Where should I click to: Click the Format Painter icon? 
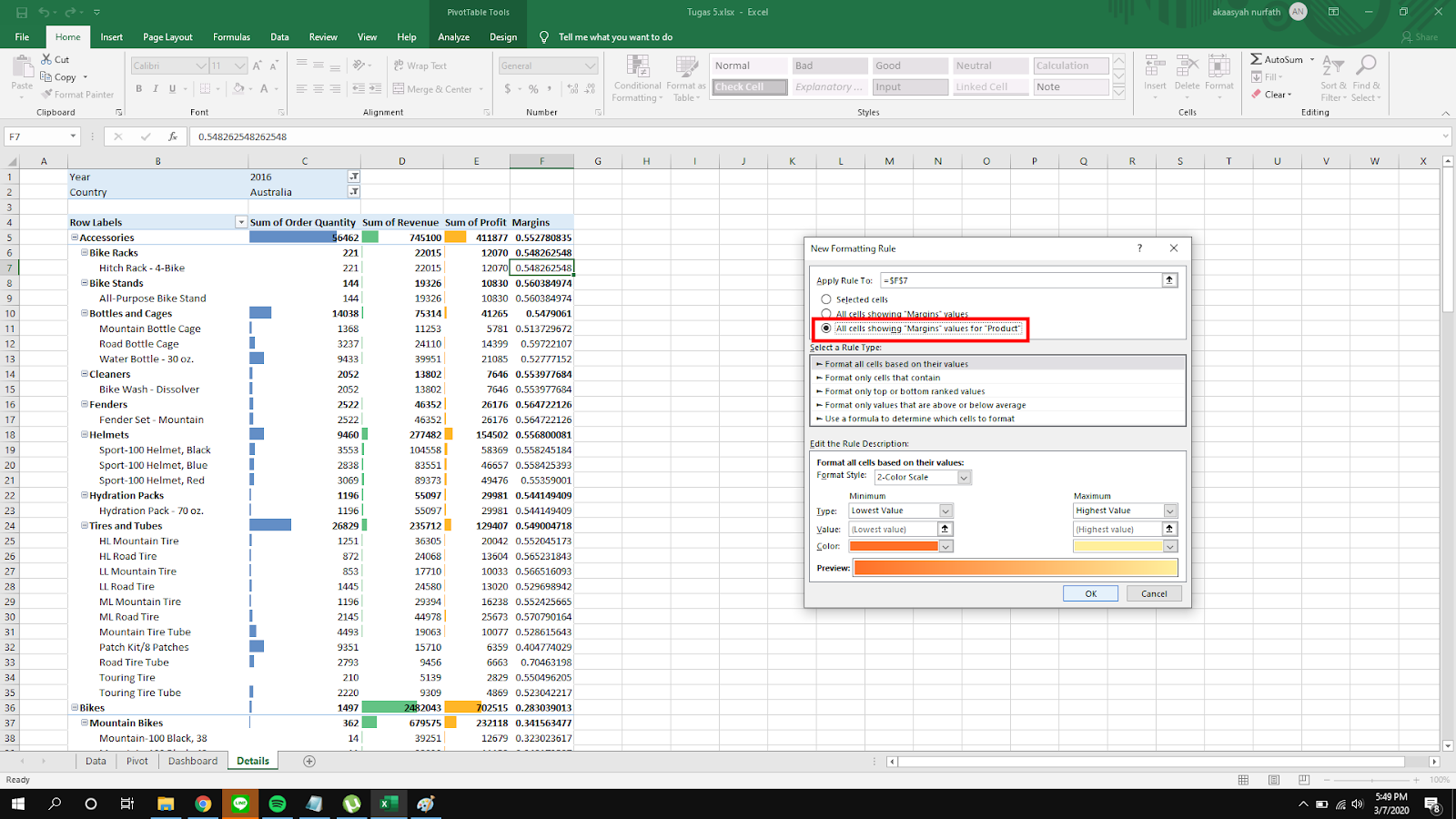[x=47, y=95]
